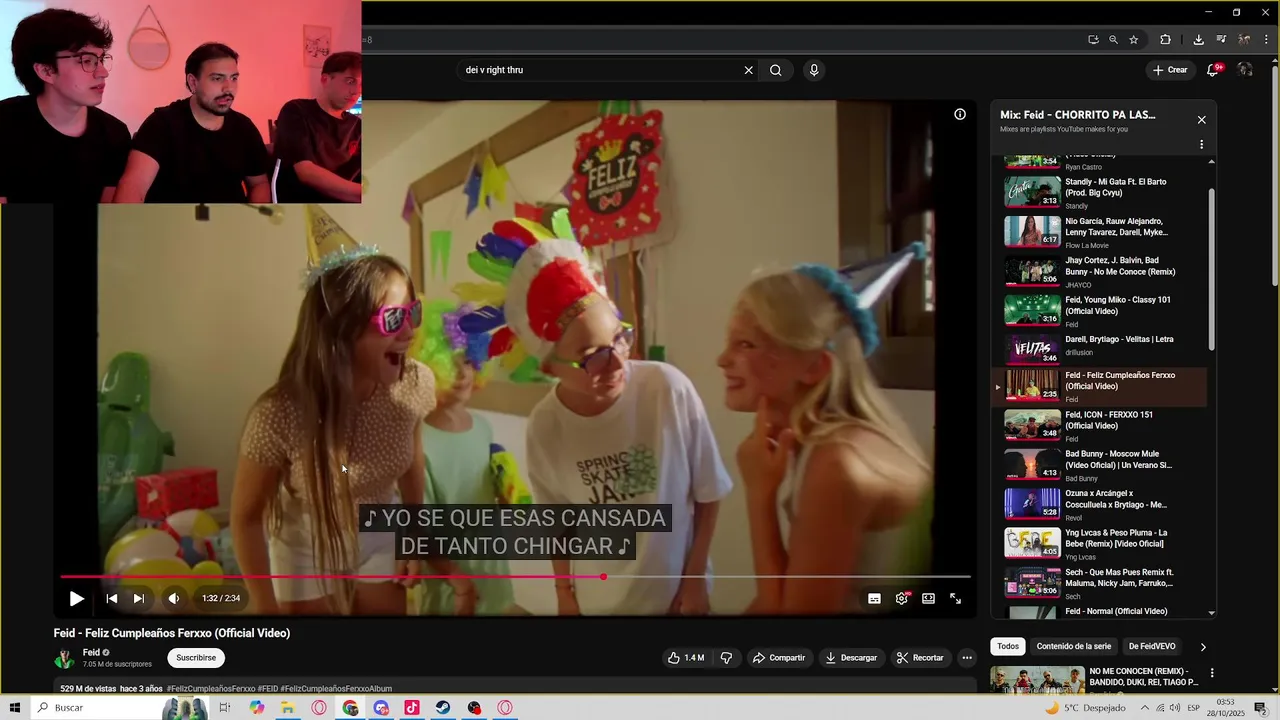Select the 'Contenido de la serie' chip
Viewport: 1280px width, 720px height.
(1074, 646)
